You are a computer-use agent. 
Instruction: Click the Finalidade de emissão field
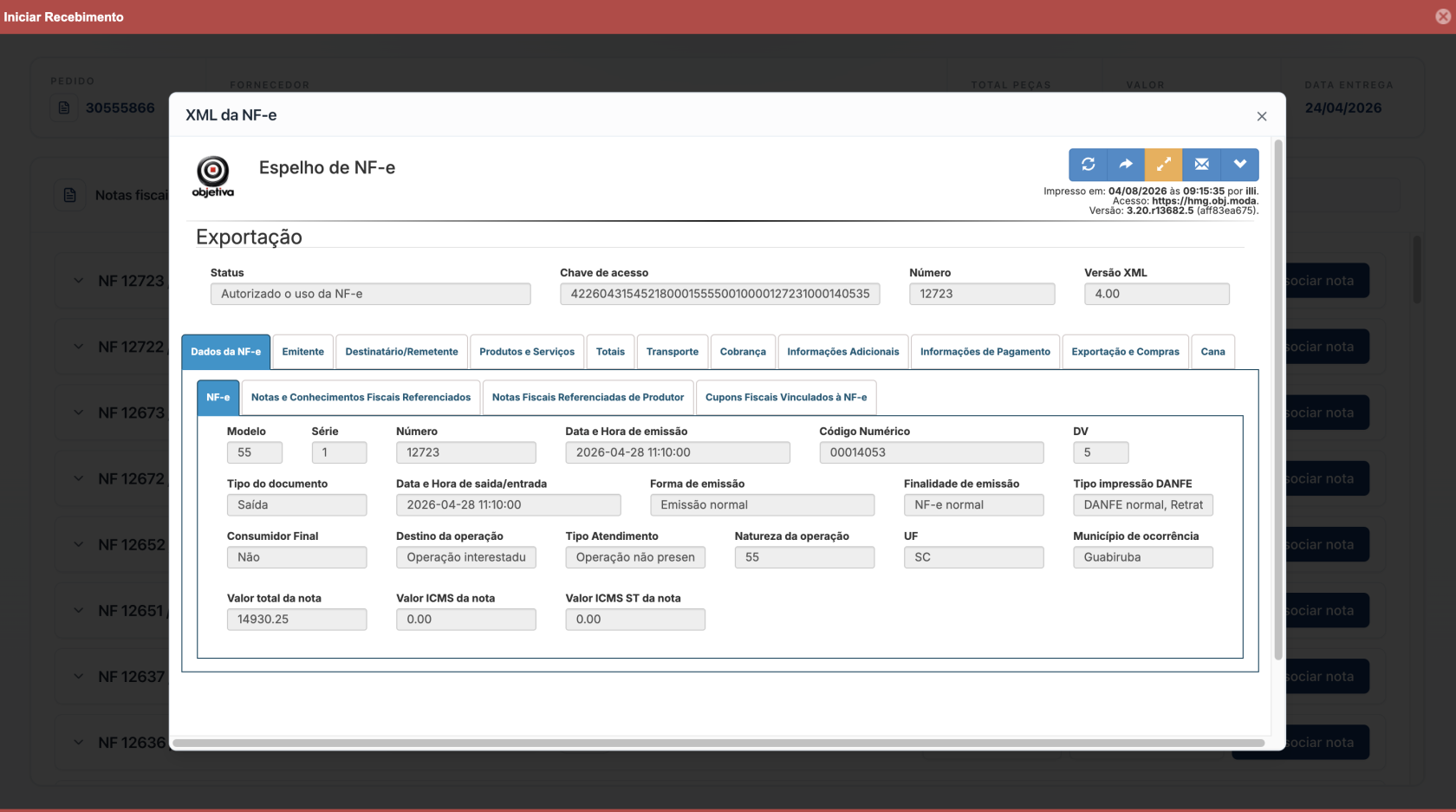(x=973, y=505)
